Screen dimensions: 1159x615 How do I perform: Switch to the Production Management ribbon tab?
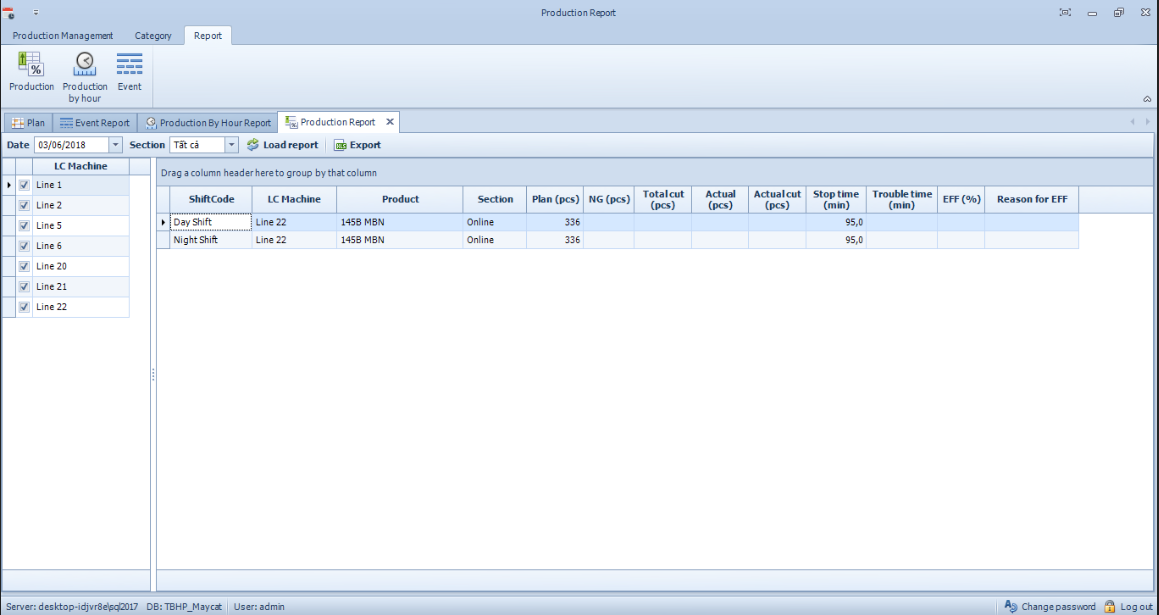point(63,36)
